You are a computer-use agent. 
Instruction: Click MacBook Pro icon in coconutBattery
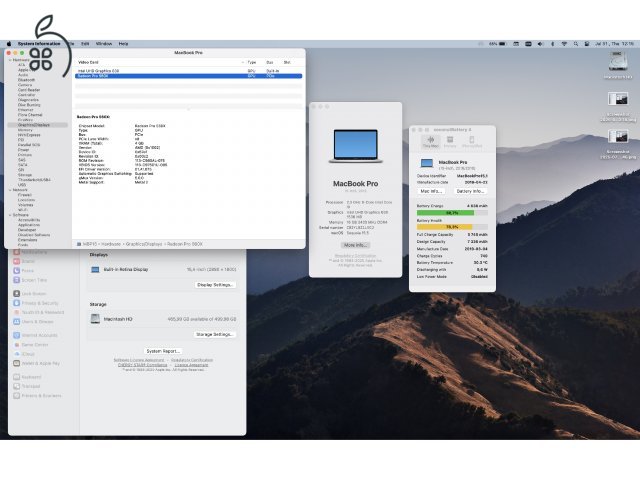click(427, 164)
